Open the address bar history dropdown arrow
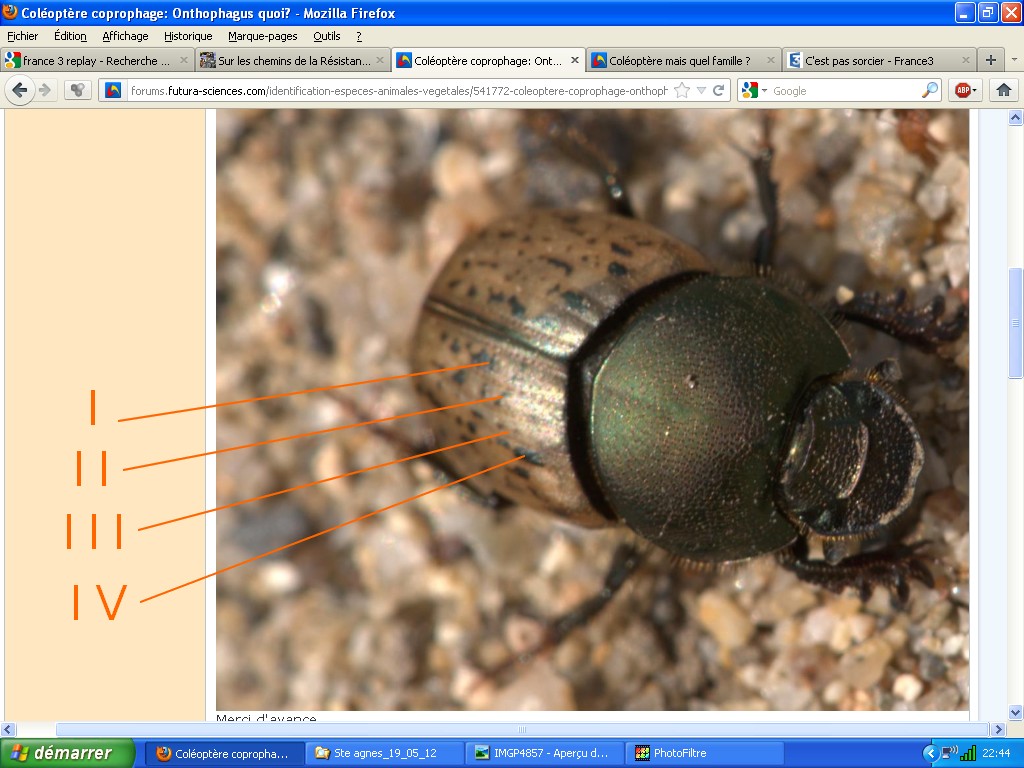1024x768 pixels. (701, 90)
